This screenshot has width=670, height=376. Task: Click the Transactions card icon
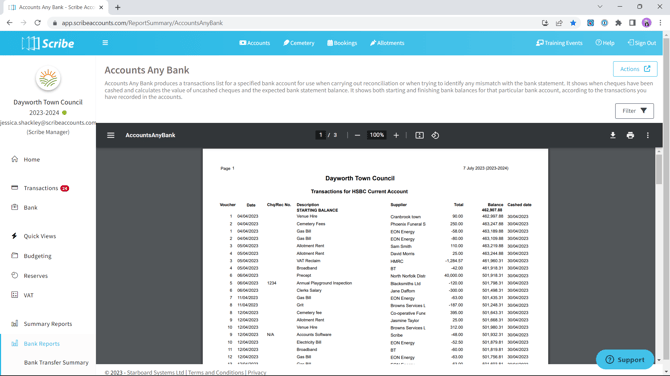tap(15, 188)
